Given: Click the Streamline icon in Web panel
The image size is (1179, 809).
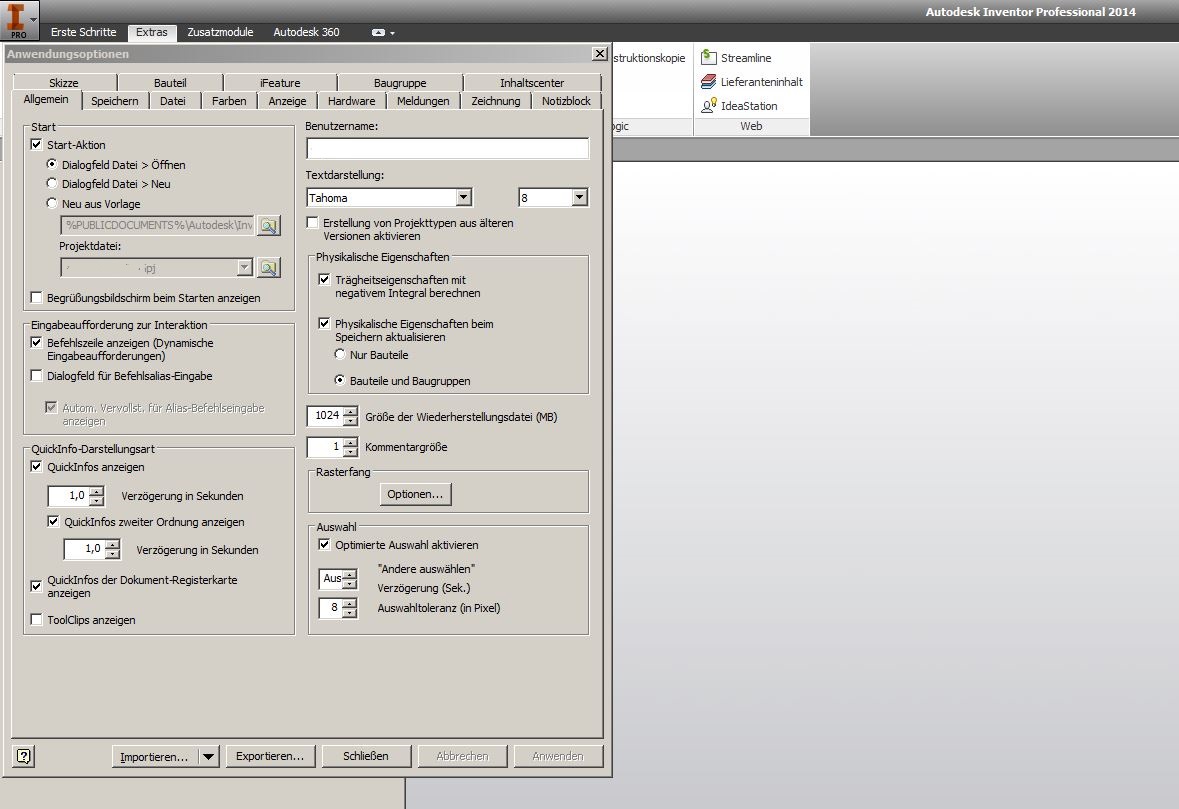Looking at the screenshot, I should [709, 58].
